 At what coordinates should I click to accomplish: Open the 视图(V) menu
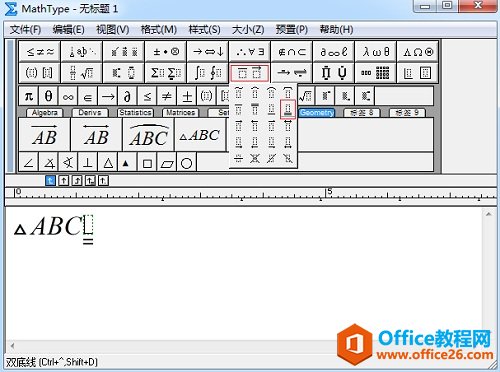coord(113,30)
